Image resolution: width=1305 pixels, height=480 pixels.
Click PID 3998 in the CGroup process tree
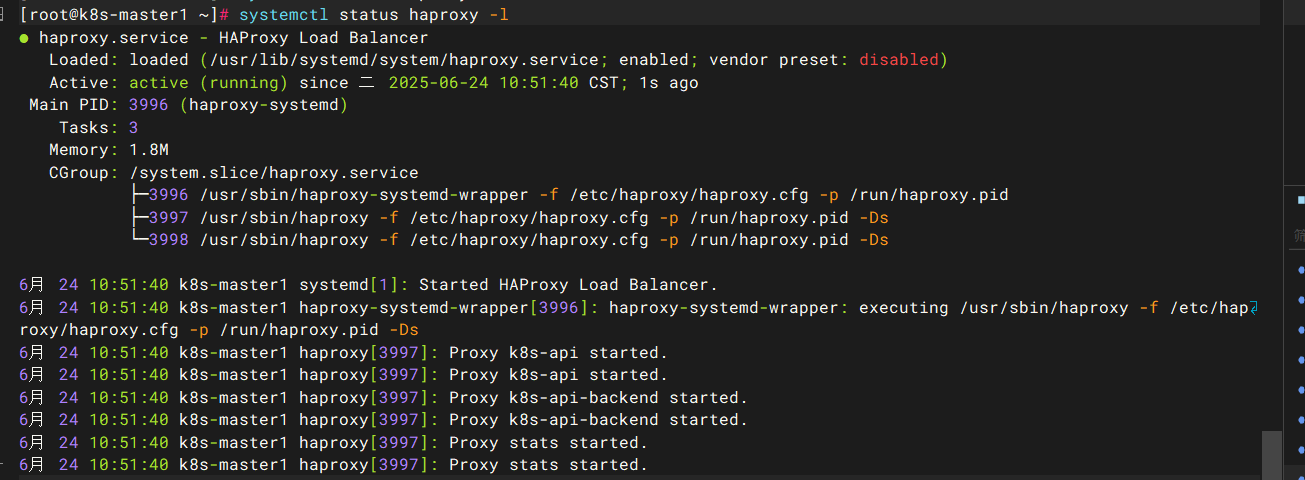[169, 240]
